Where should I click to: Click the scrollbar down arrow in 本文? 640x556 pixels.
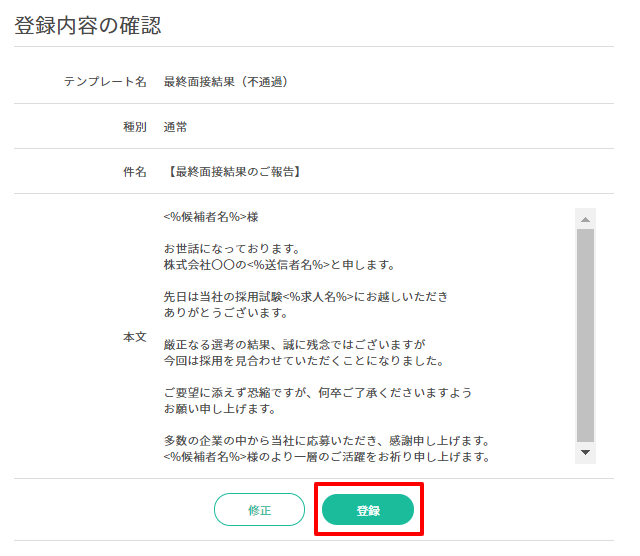point(586,453)
